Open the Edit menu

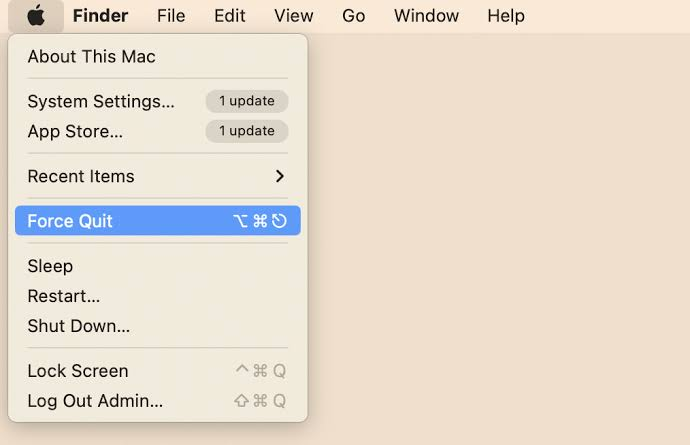tap(229, 16)
